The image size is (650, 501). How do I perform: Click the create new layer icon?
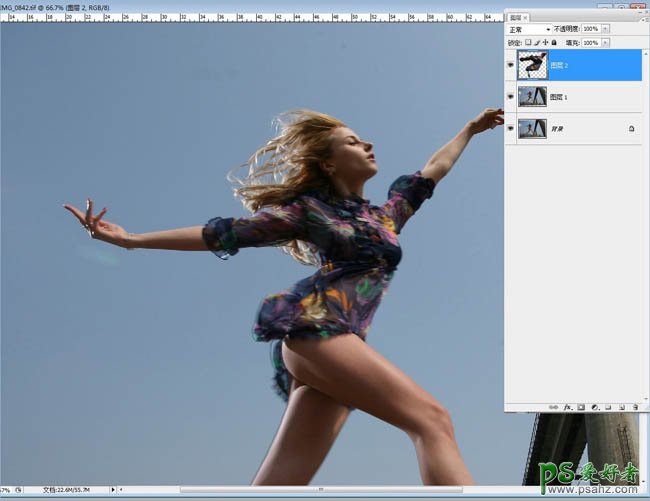tap(620, 408)
